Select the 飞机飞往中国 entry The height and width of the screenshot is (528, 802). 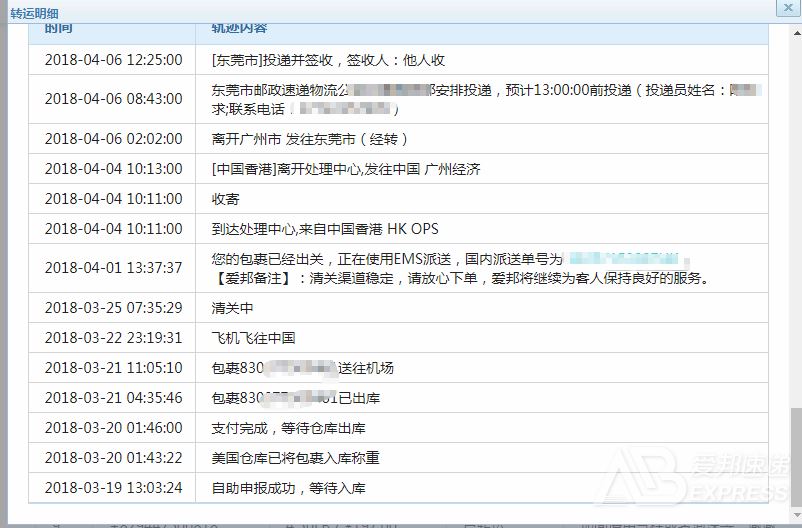coord(253,338)
